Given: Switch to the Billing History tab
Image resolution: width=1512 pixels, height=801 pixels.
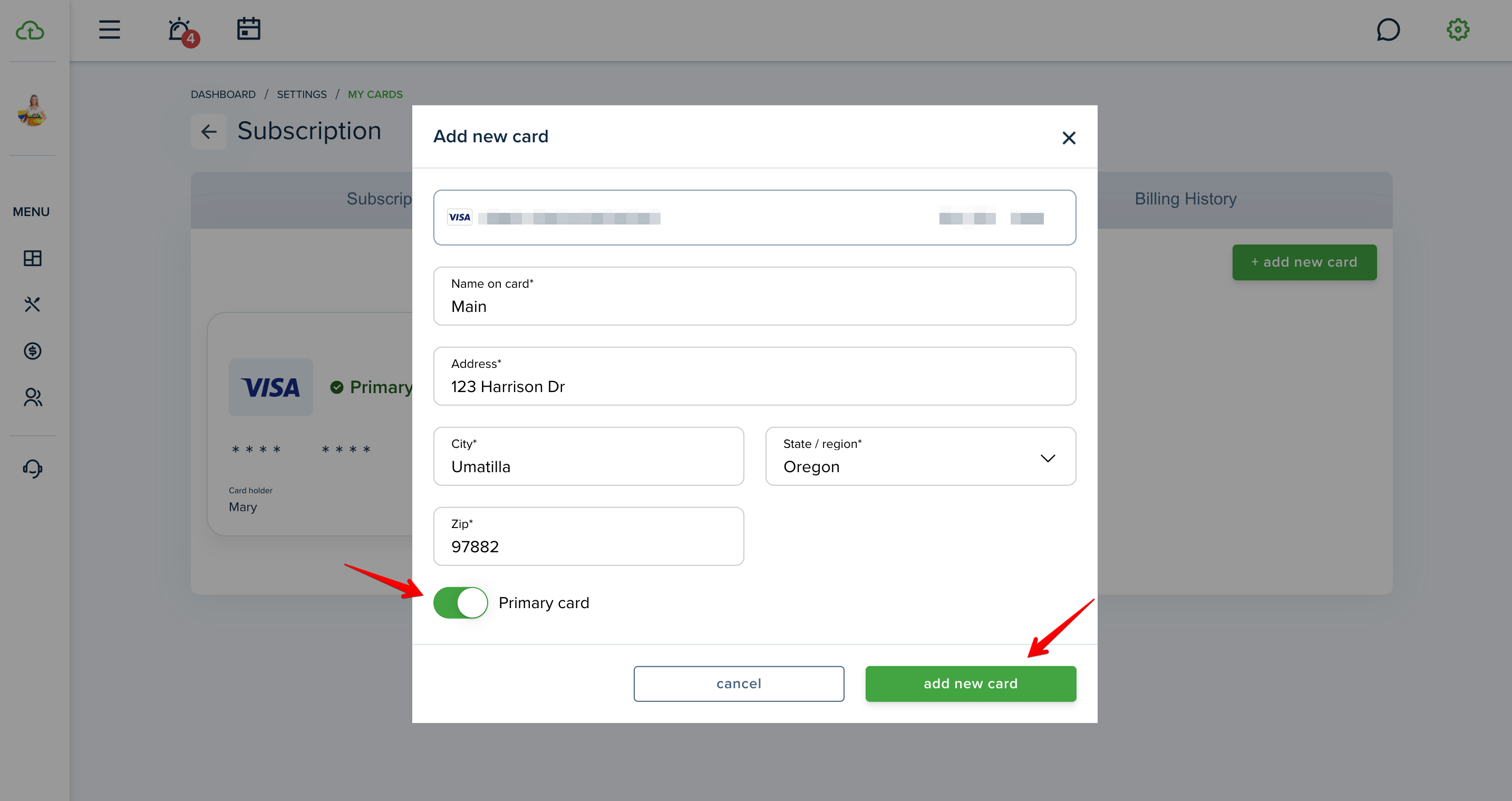Looking at the screenshot, I should 1186,199.
